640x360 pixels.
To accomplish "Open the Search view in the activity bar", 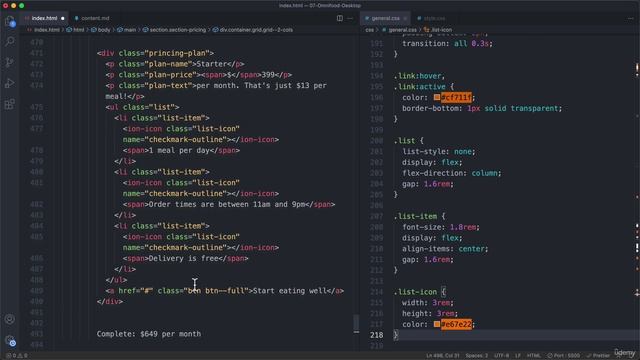I will click(10, 41).
